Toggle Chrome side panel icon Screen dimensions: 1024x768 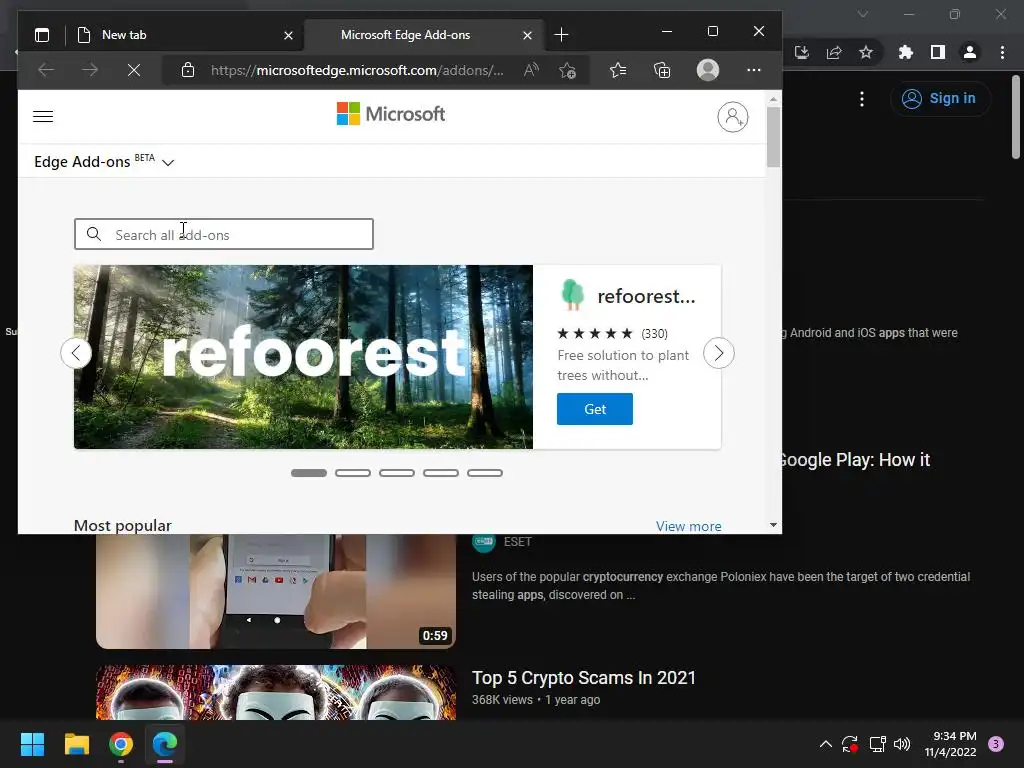938,52
